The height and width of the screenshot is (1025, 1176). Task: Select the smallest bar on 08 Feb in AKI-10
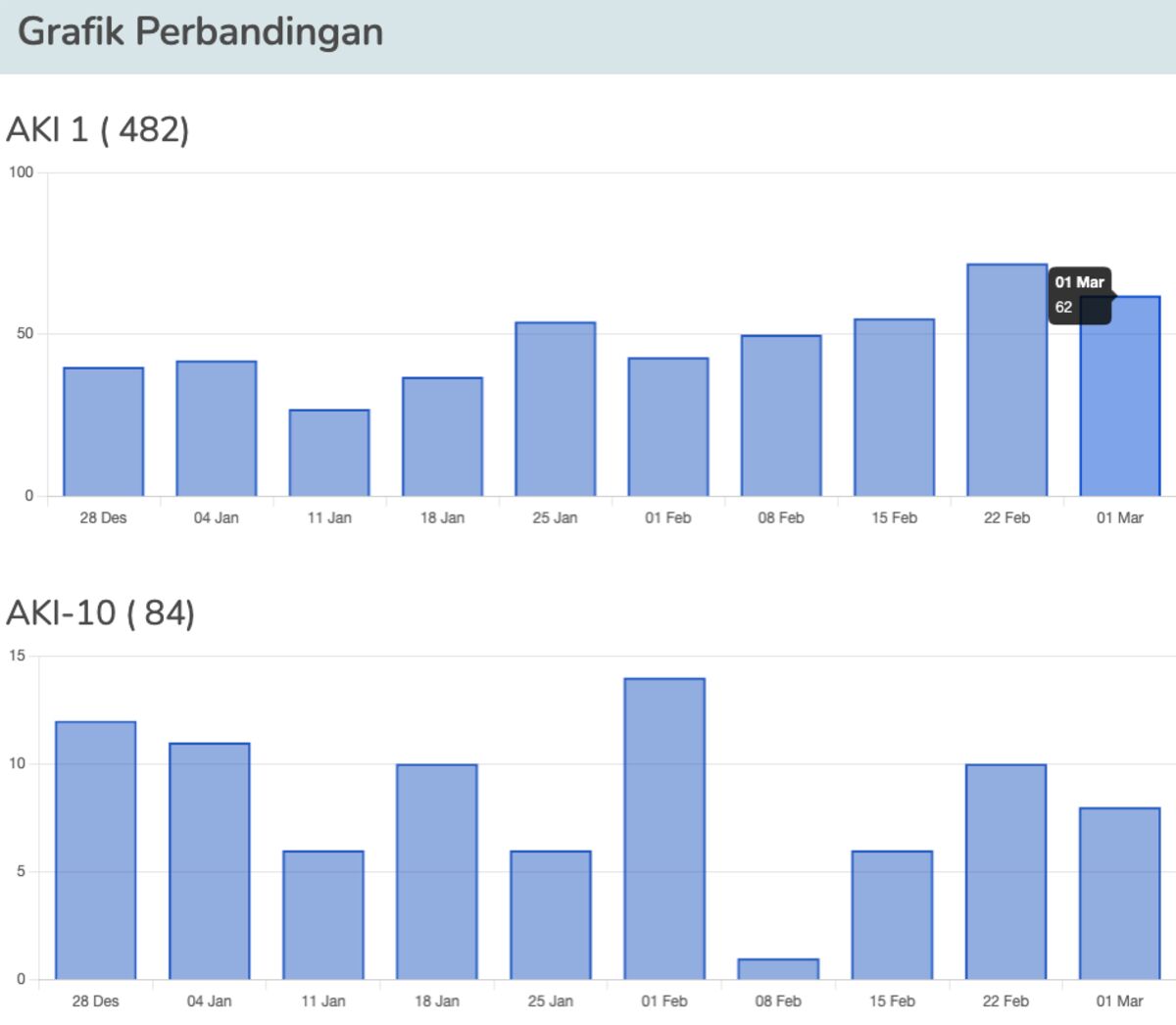point(778,970)
